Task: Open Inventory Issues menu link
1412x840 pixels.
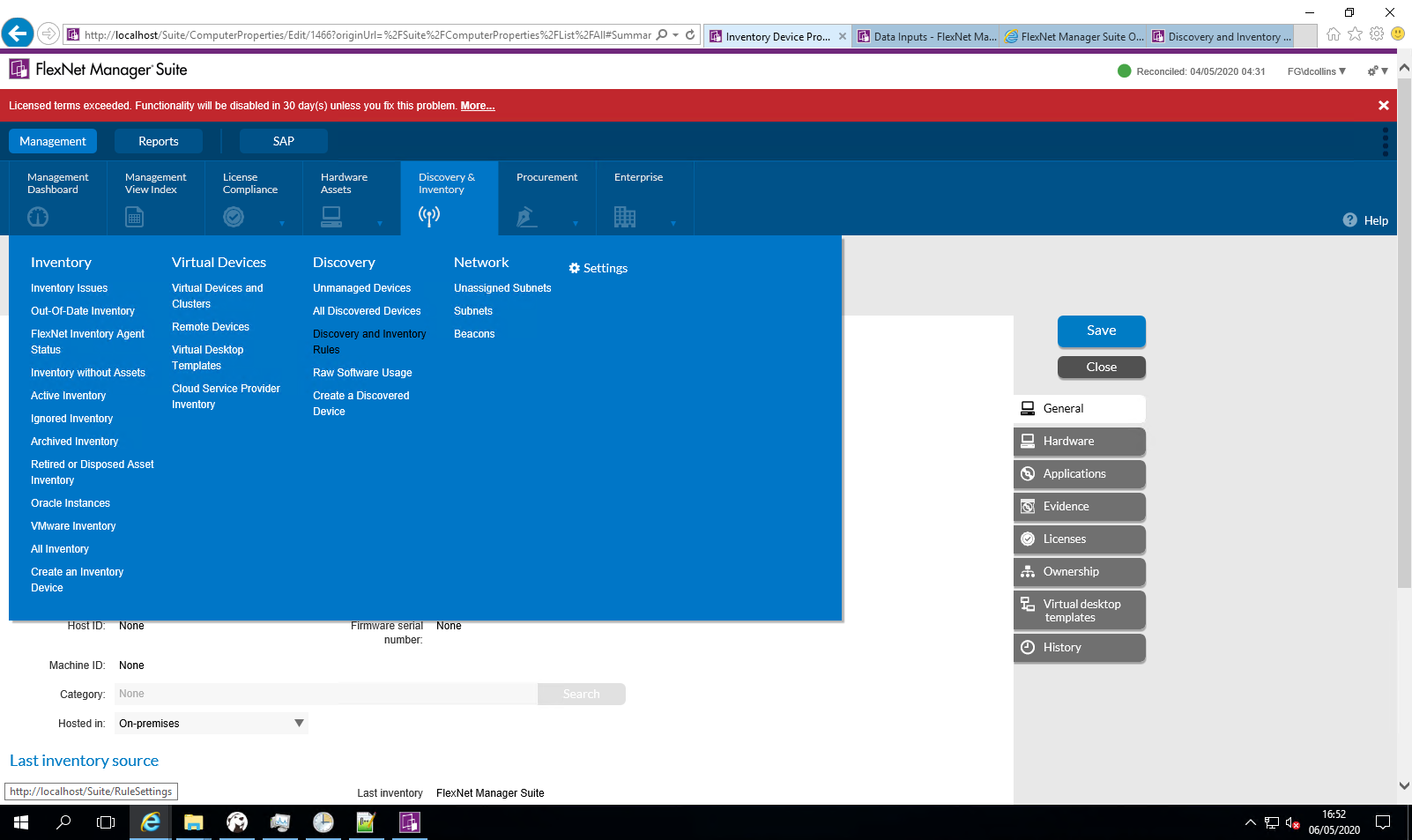Action: click(70, 288)
